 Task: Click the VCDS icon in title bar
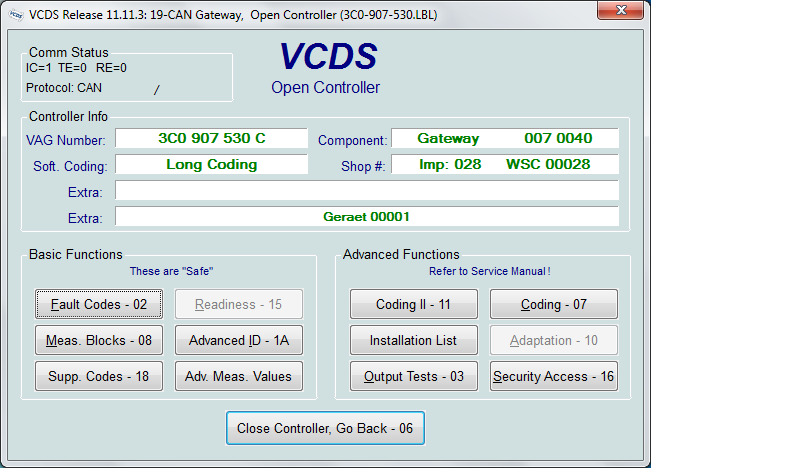(x=15, y=15)
